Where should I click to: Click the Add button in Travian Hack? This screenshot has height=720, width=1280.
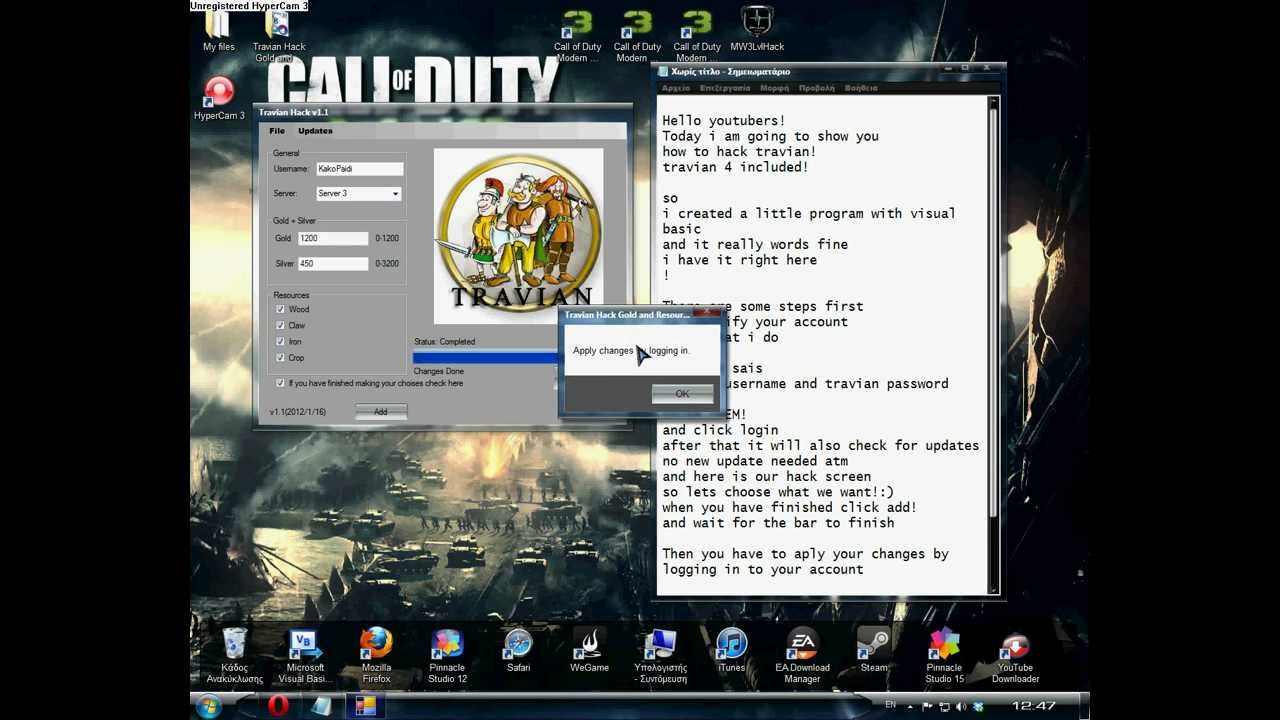pyautogui.click(x=381, y=412)
